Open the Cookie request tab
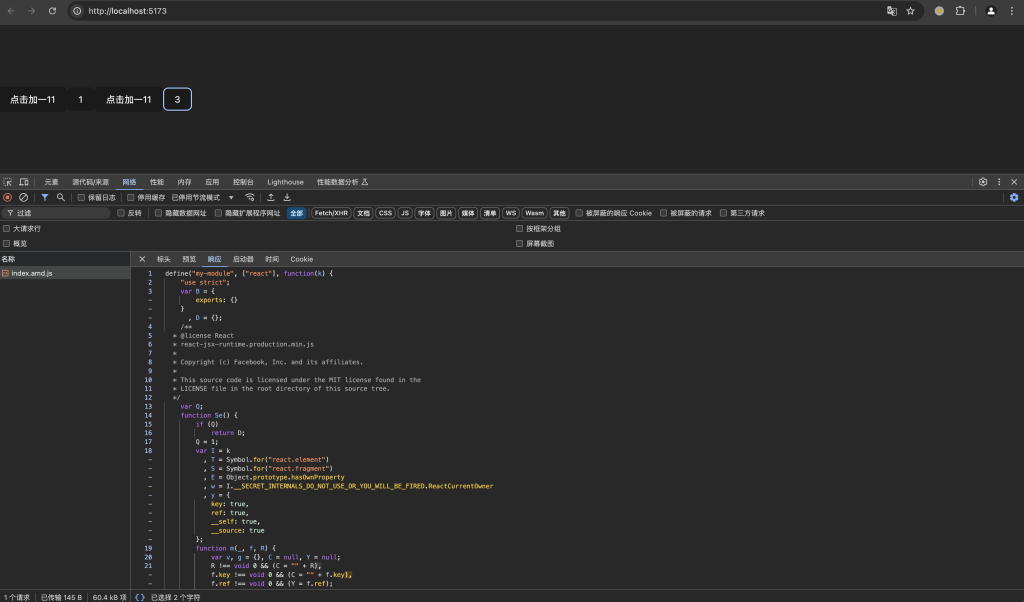Screen dimensions: 1024x602 coord(302,259)
